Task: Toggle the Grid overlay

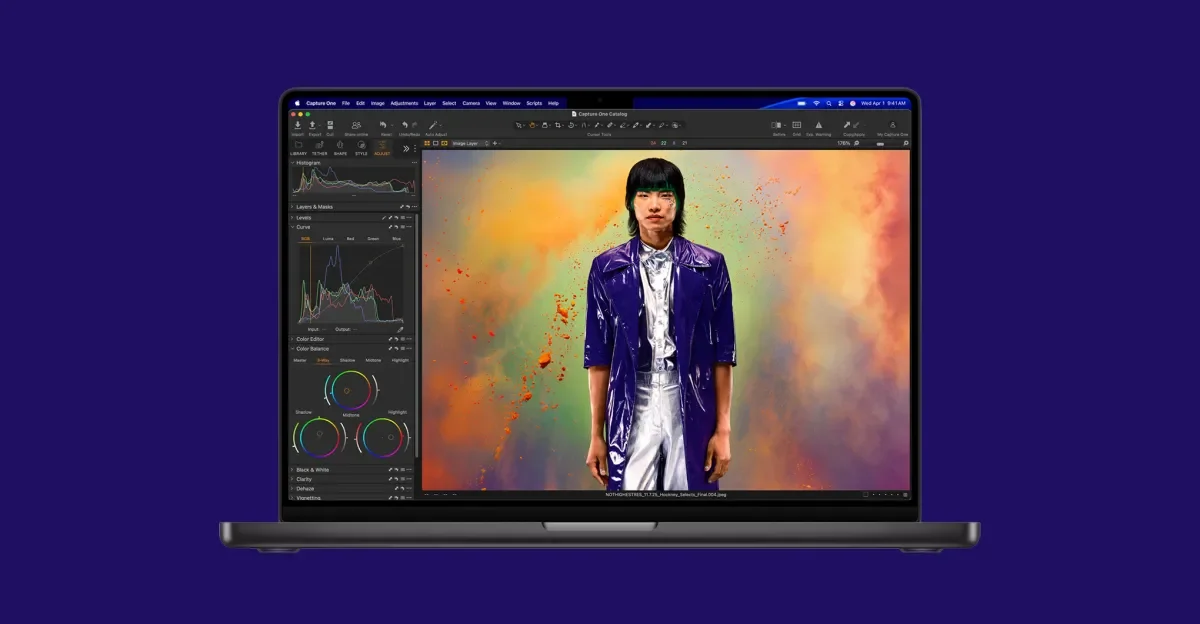Action: (x=797, y=125)
